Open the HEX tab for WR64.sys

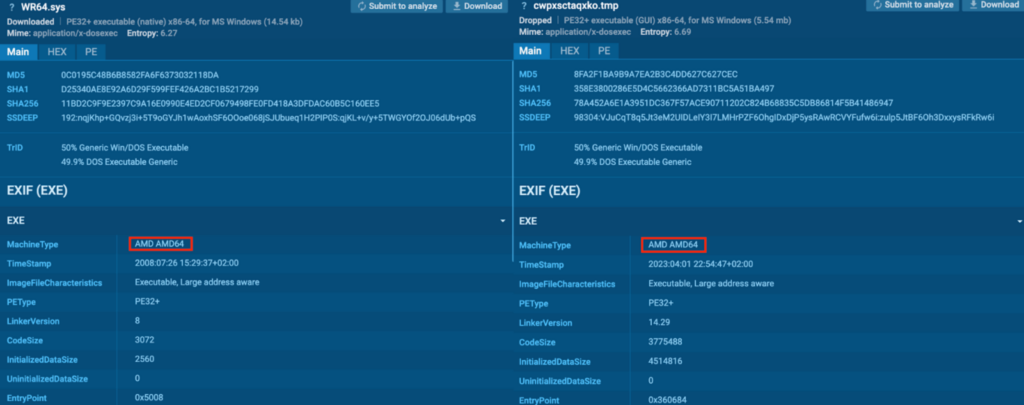[57, 51]
